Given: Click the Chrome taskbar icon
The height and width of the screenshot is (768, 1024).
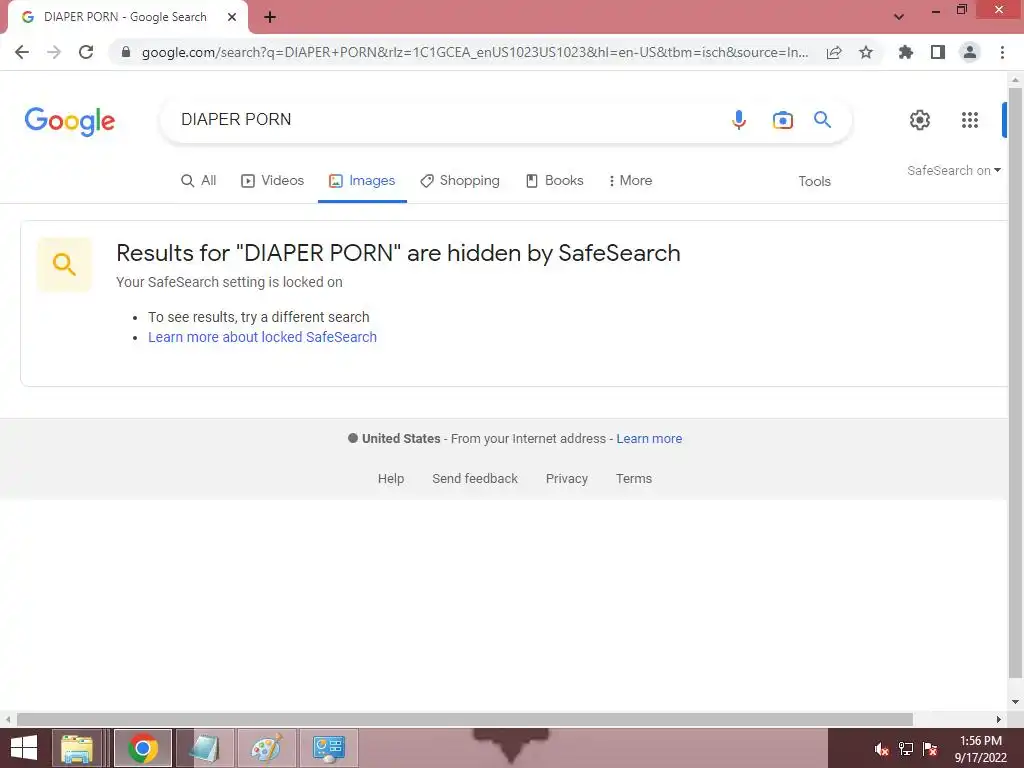Looking at the screenshot, I should (143, 748).
